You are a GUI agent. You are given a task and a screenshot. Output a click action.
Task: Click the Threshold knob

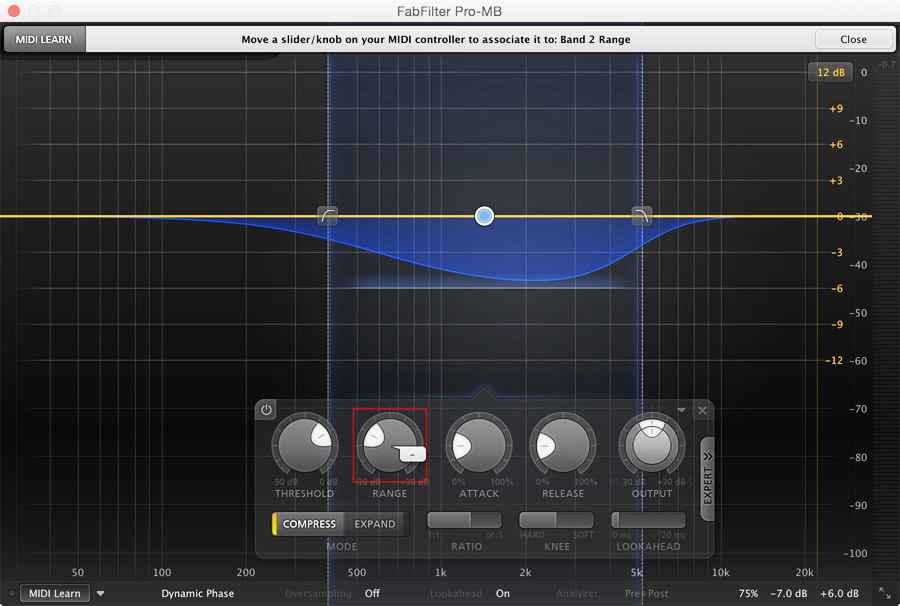pos(304,445)
